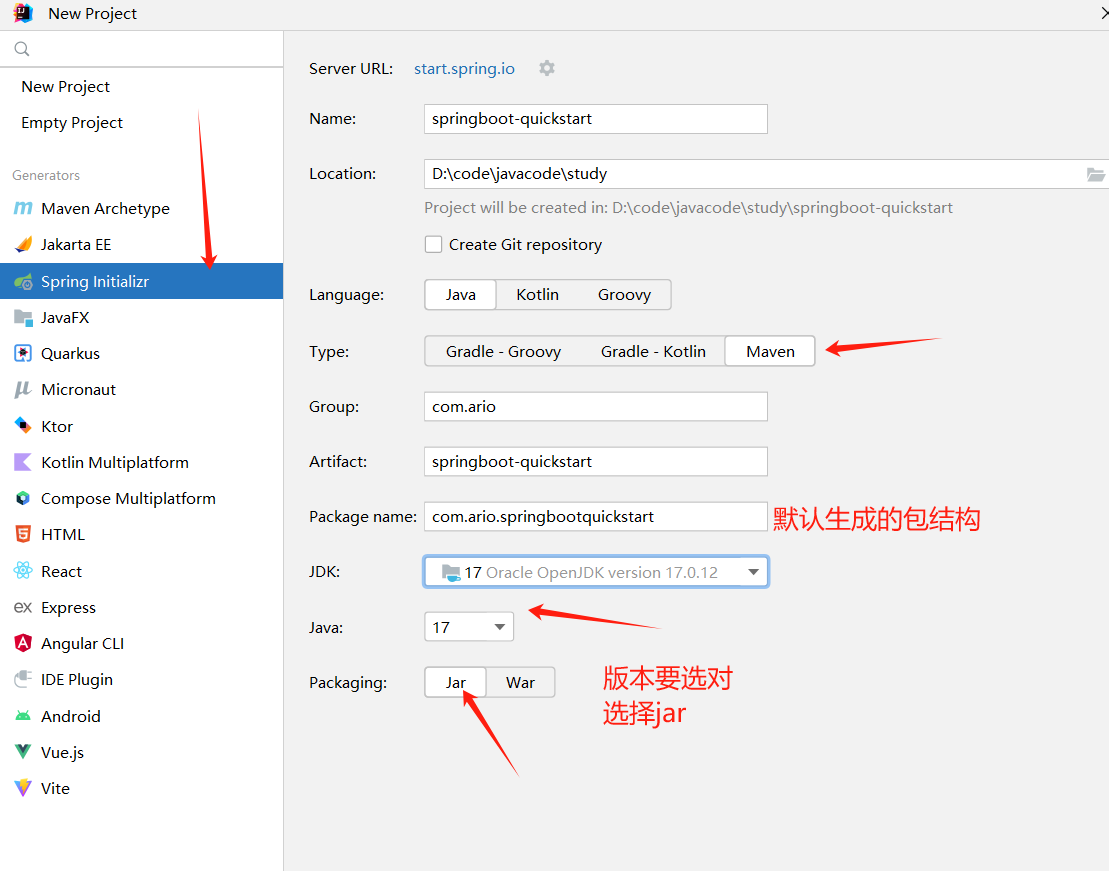Click the React atom icon
The height and width of the screenshot is (871, 1109).
23,570
